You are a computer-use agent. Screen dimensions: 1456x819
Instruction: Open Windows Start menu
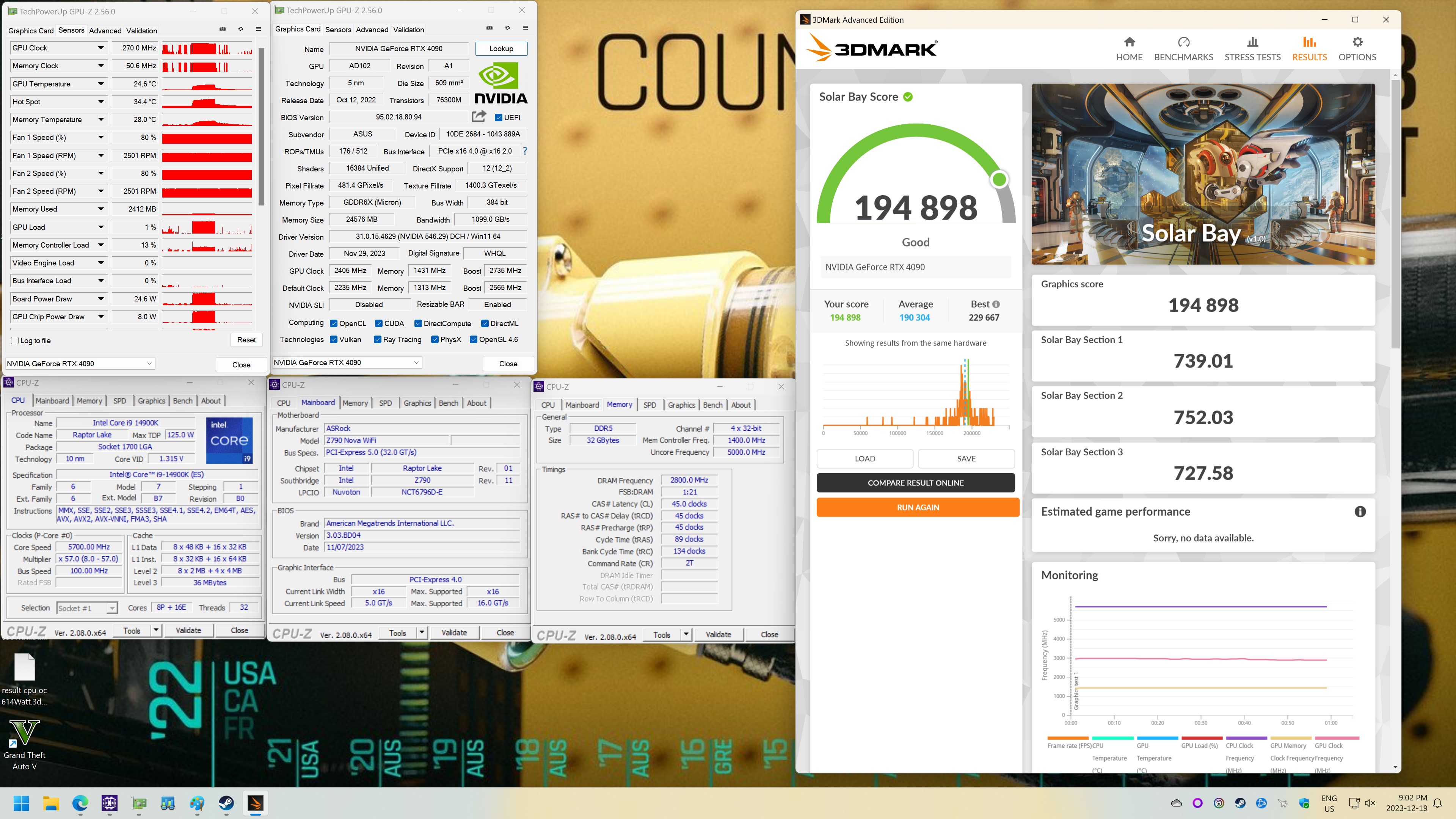coord(21,803)
